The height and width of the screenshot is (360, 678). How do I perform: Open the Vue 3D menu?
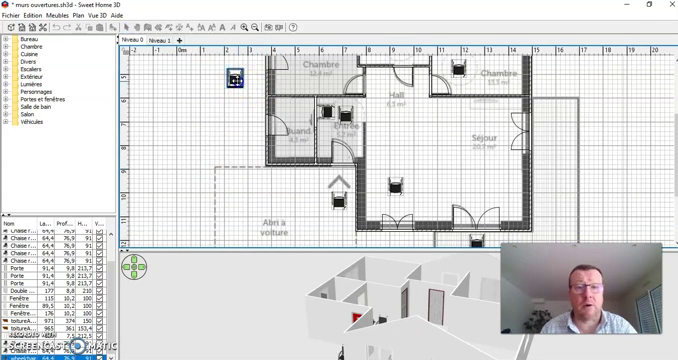click(97, 15)
